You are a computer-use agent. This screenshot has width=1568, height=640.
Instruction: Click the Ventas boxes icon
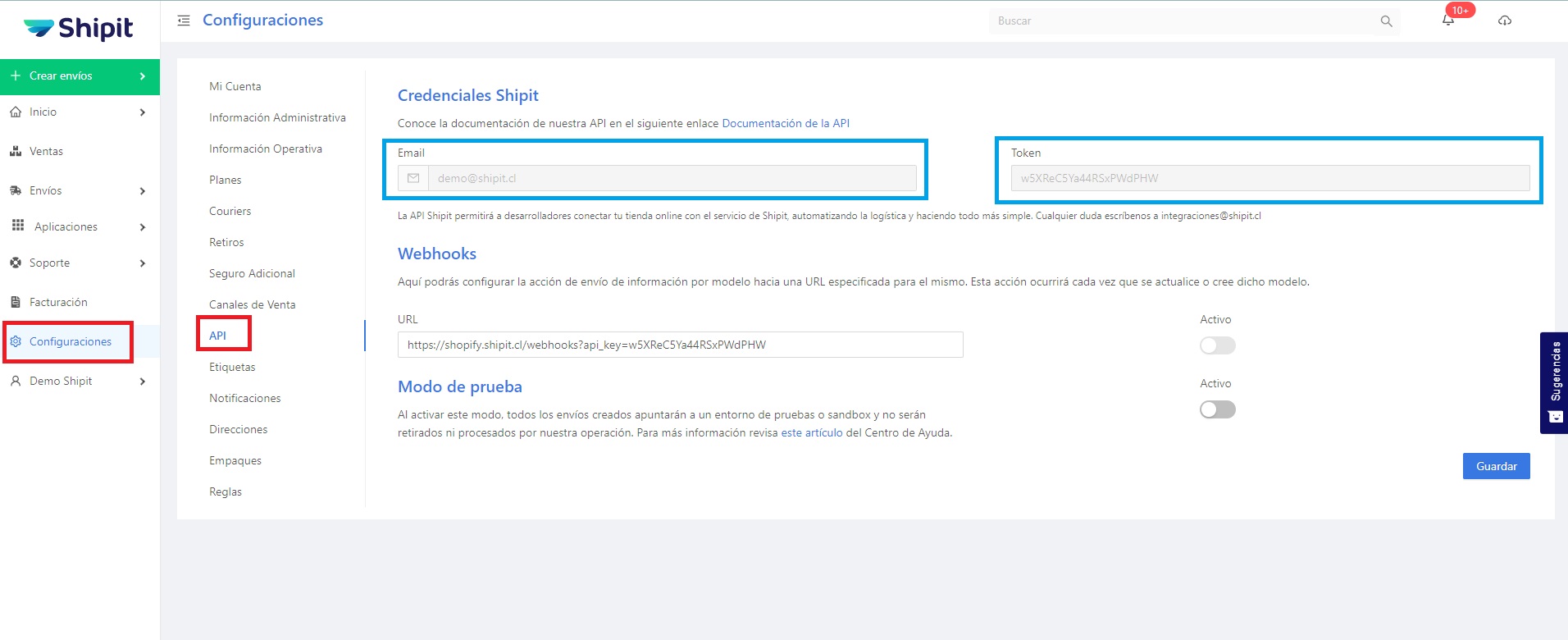pos(16,151)
